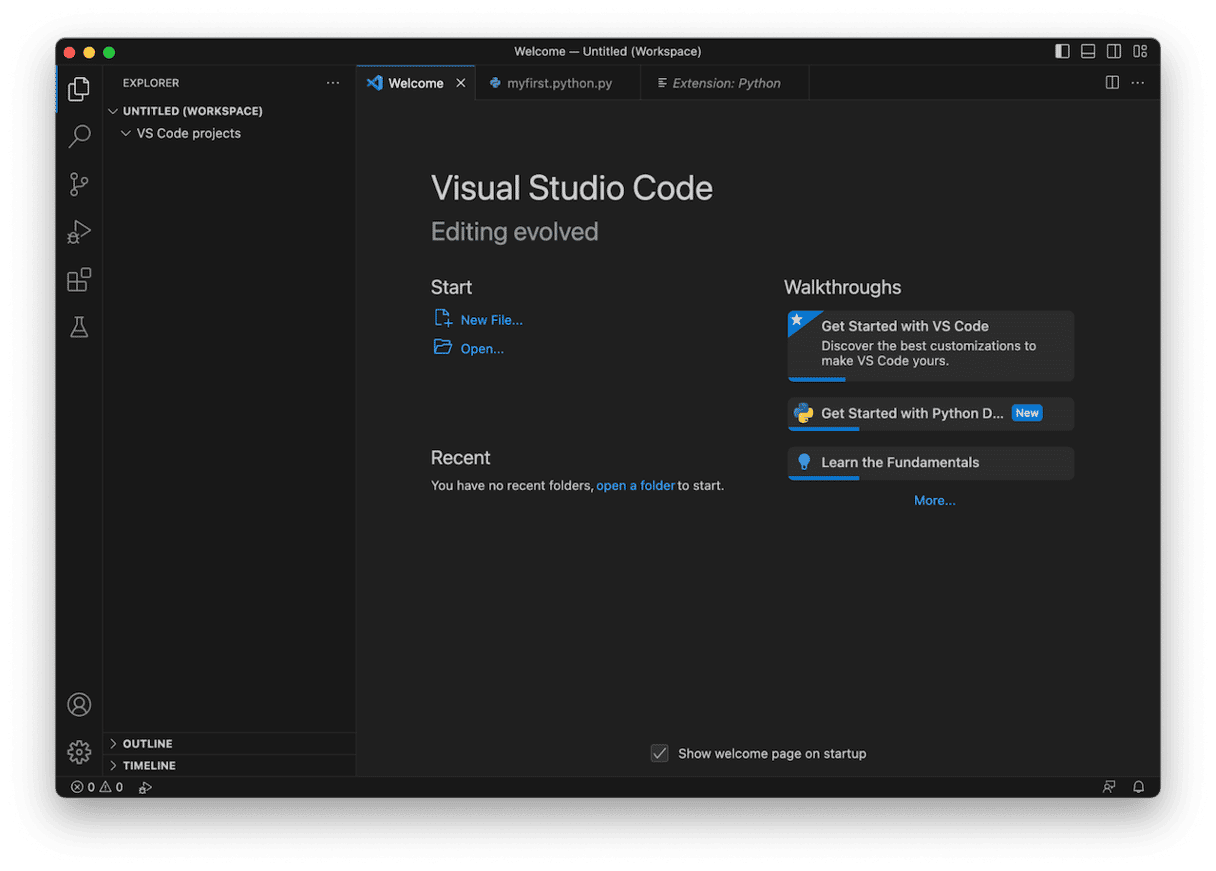The image size is (1216, 871).
Task: Click the notifications bell in status bar
Action: [x=1138, y=787]
